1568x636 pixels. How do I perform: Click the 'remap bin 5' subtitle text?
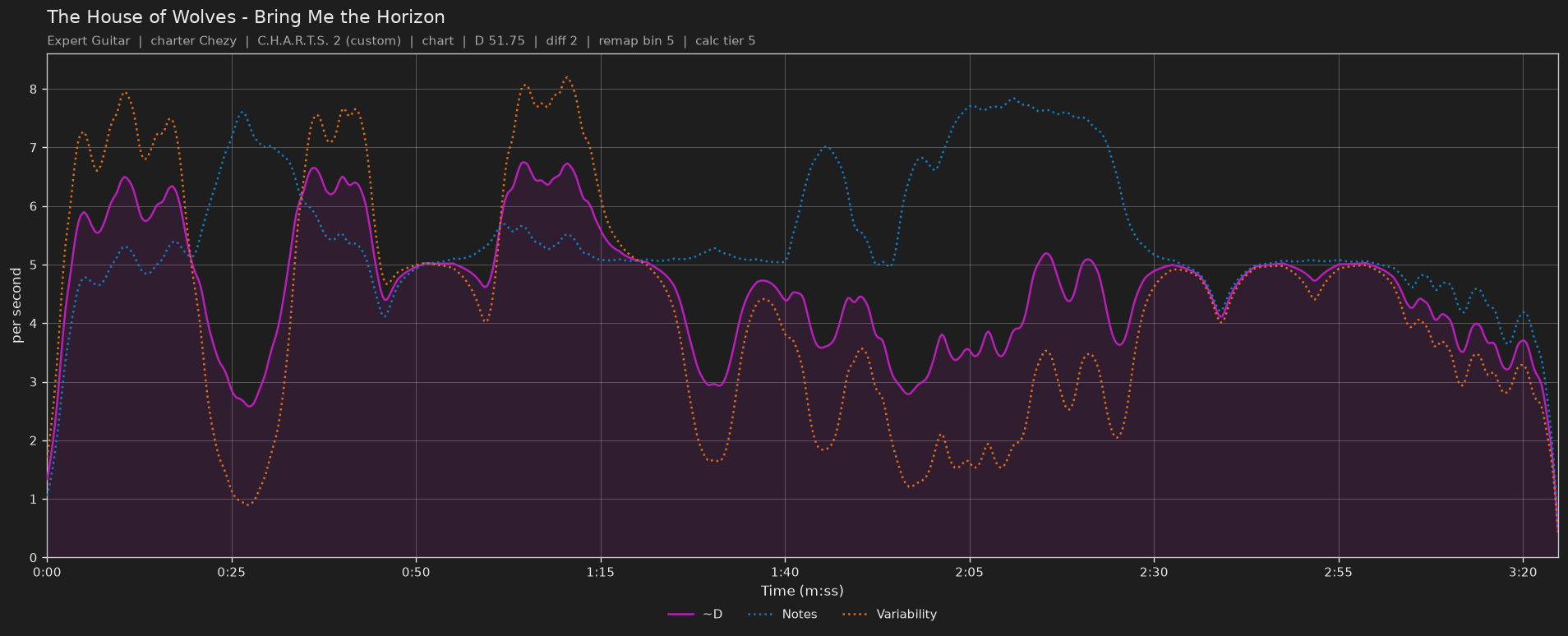636,41
